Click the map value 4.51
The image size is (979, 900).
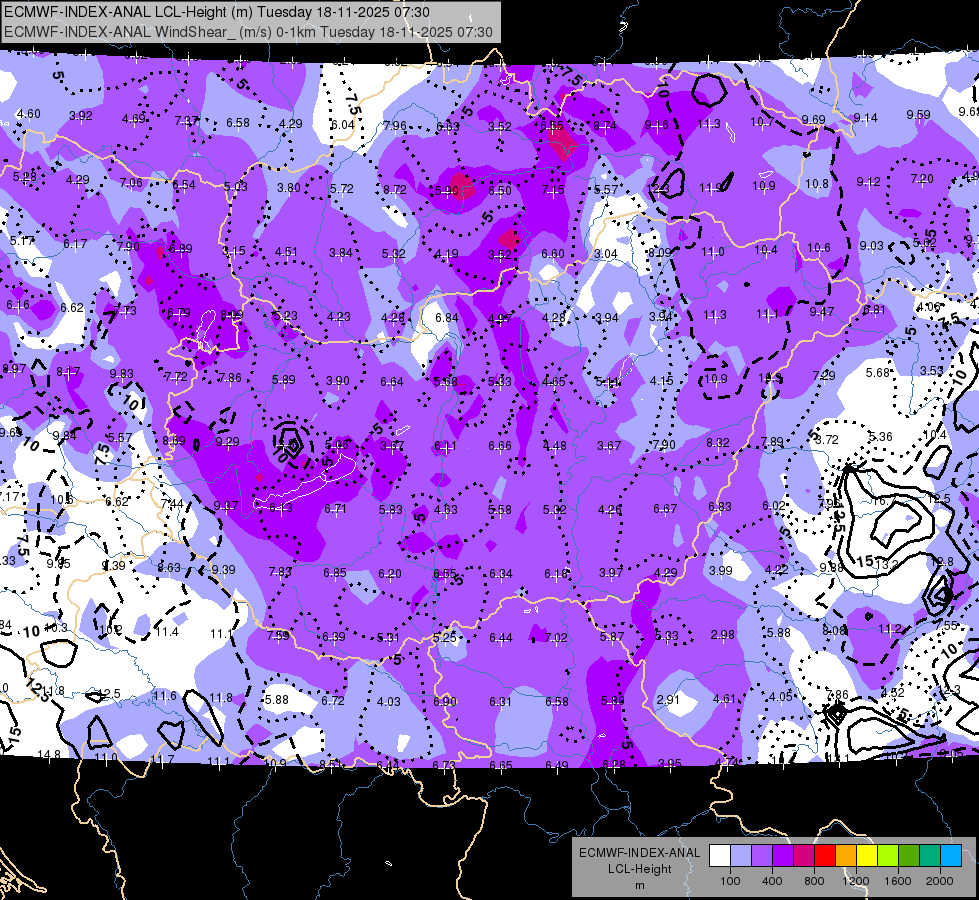pos(286,252)
